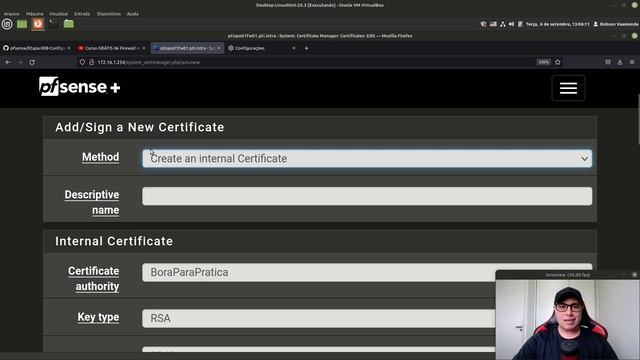
Task: Click the volume speaker tray icon
Action: click(x=511, y=24)
